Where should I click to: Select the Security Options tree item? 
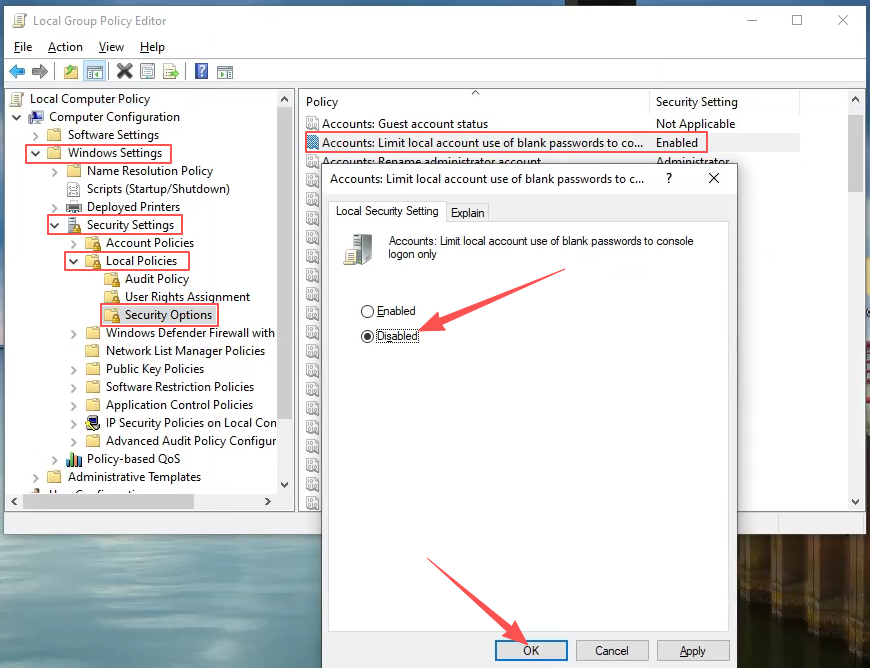[168, 315]
